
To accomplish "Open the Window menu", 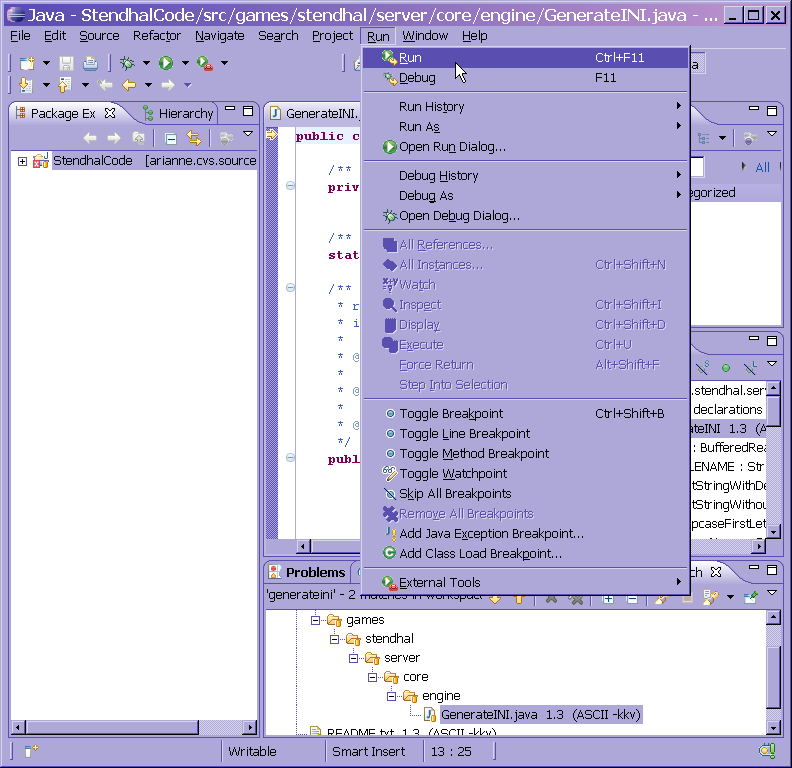I will (x=425, y=36).
